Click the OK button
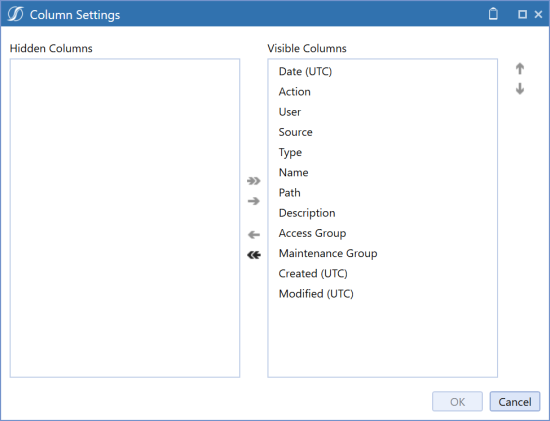The image size is (550, 421). (457, 401)
